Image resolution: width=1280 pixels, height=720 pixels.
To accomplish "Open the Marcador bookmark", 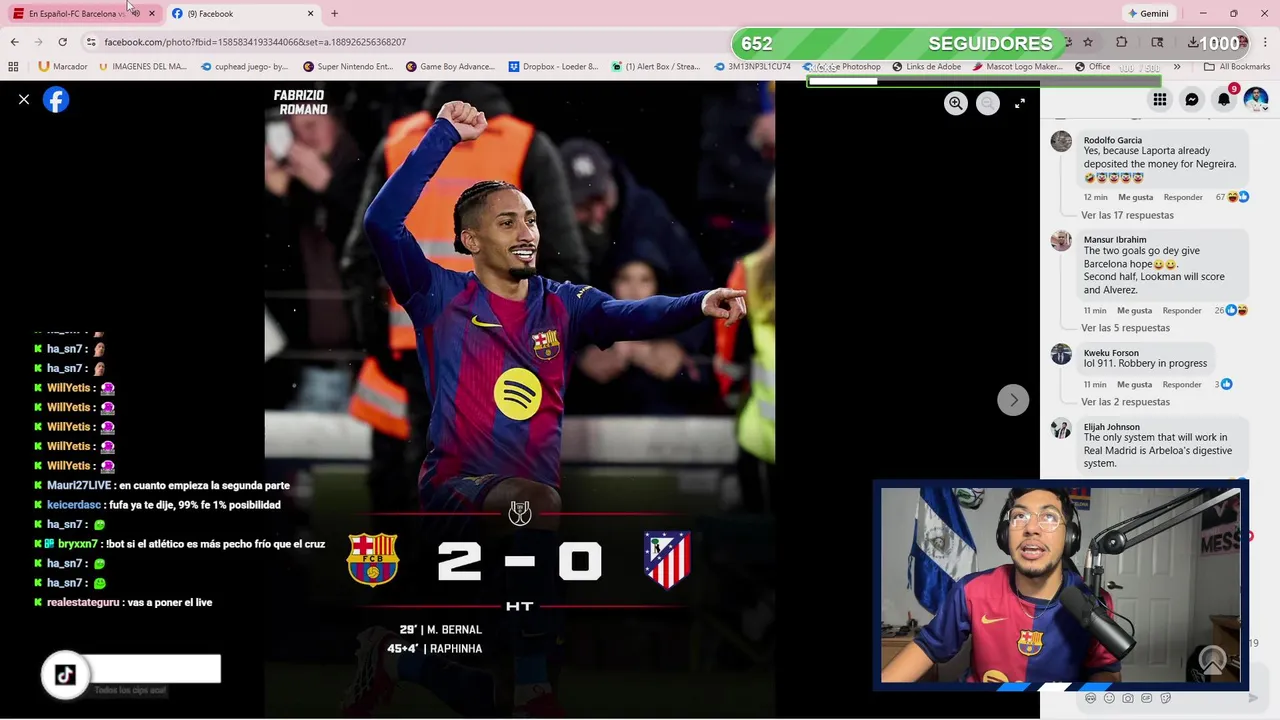I will (62, 67).
